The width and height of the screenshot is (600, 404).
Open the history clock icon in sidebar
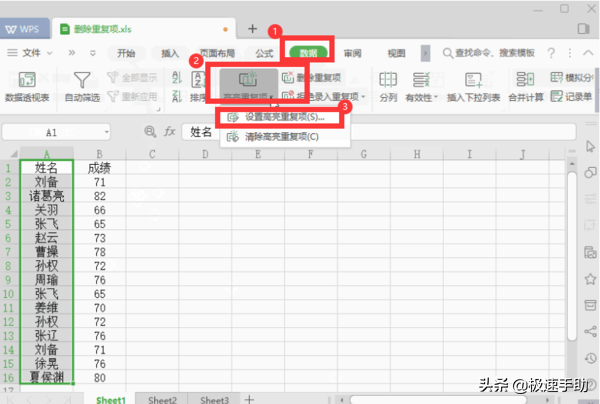[x=590, y=358]
